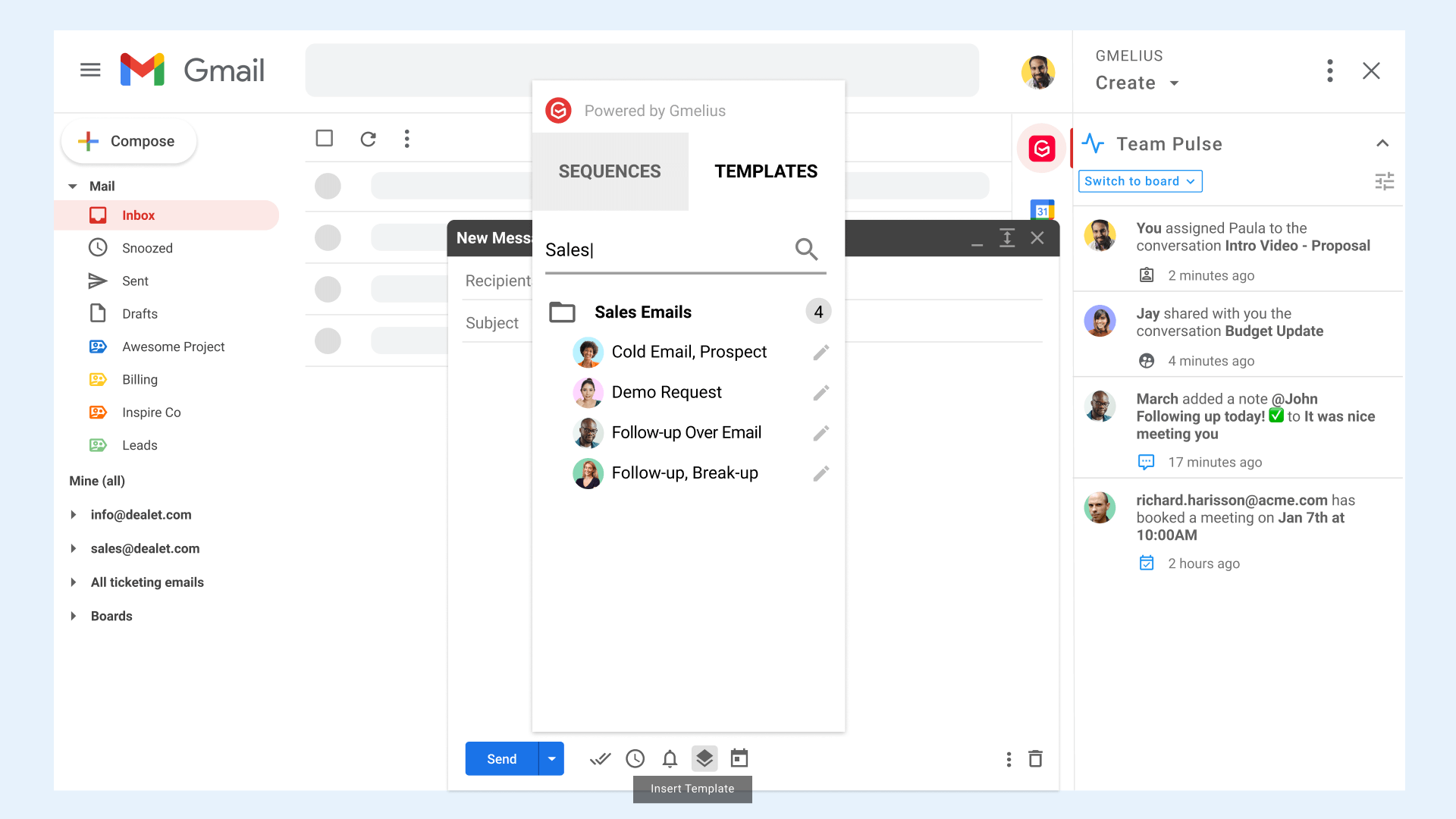Open the Create dropdown in Gmelius panel
1456x819 pixels.
point(1137,83)
